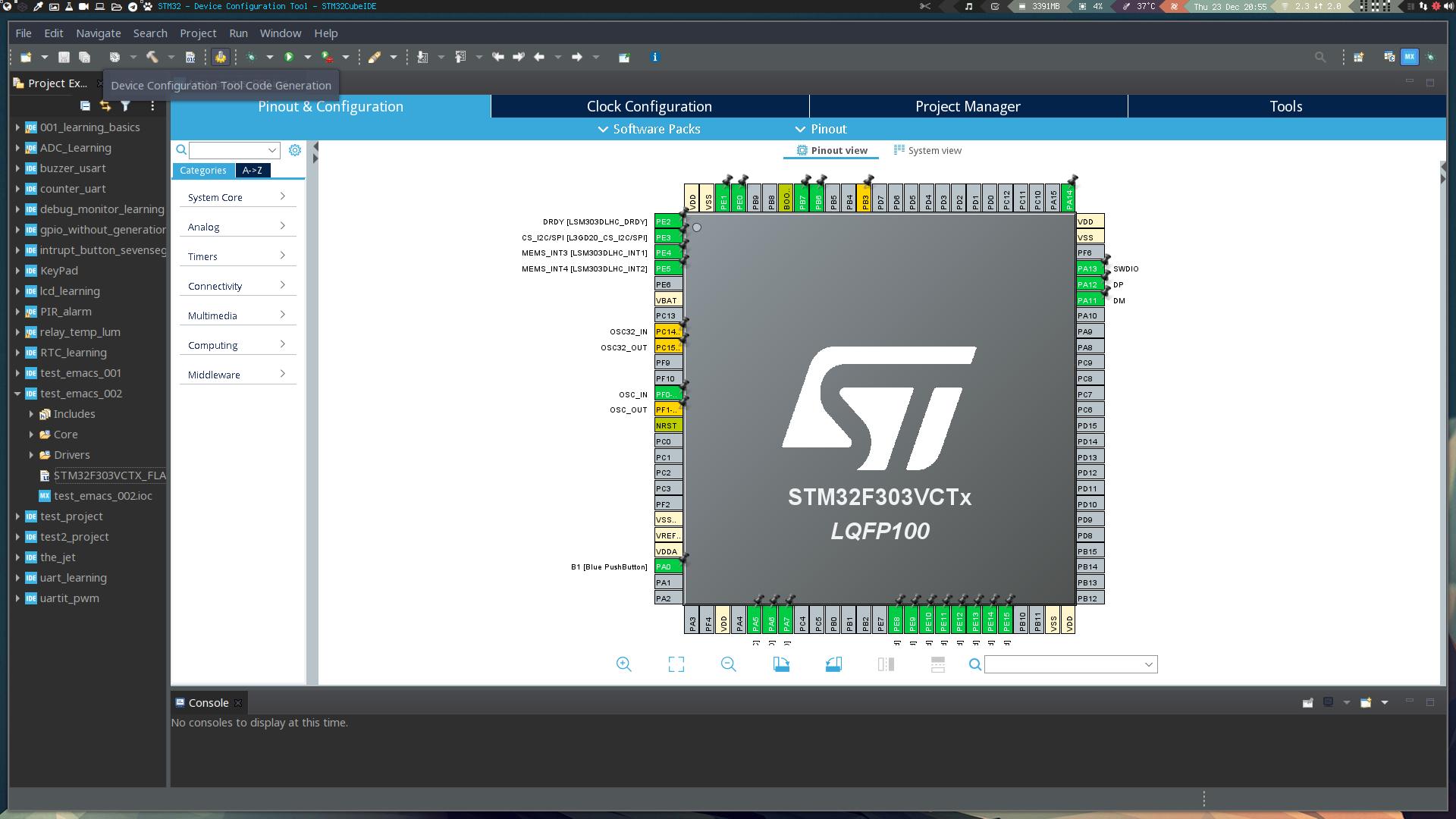Click the Save All toolbar icon
Viewport: 1456px width, 819px height.
[85, 57]
